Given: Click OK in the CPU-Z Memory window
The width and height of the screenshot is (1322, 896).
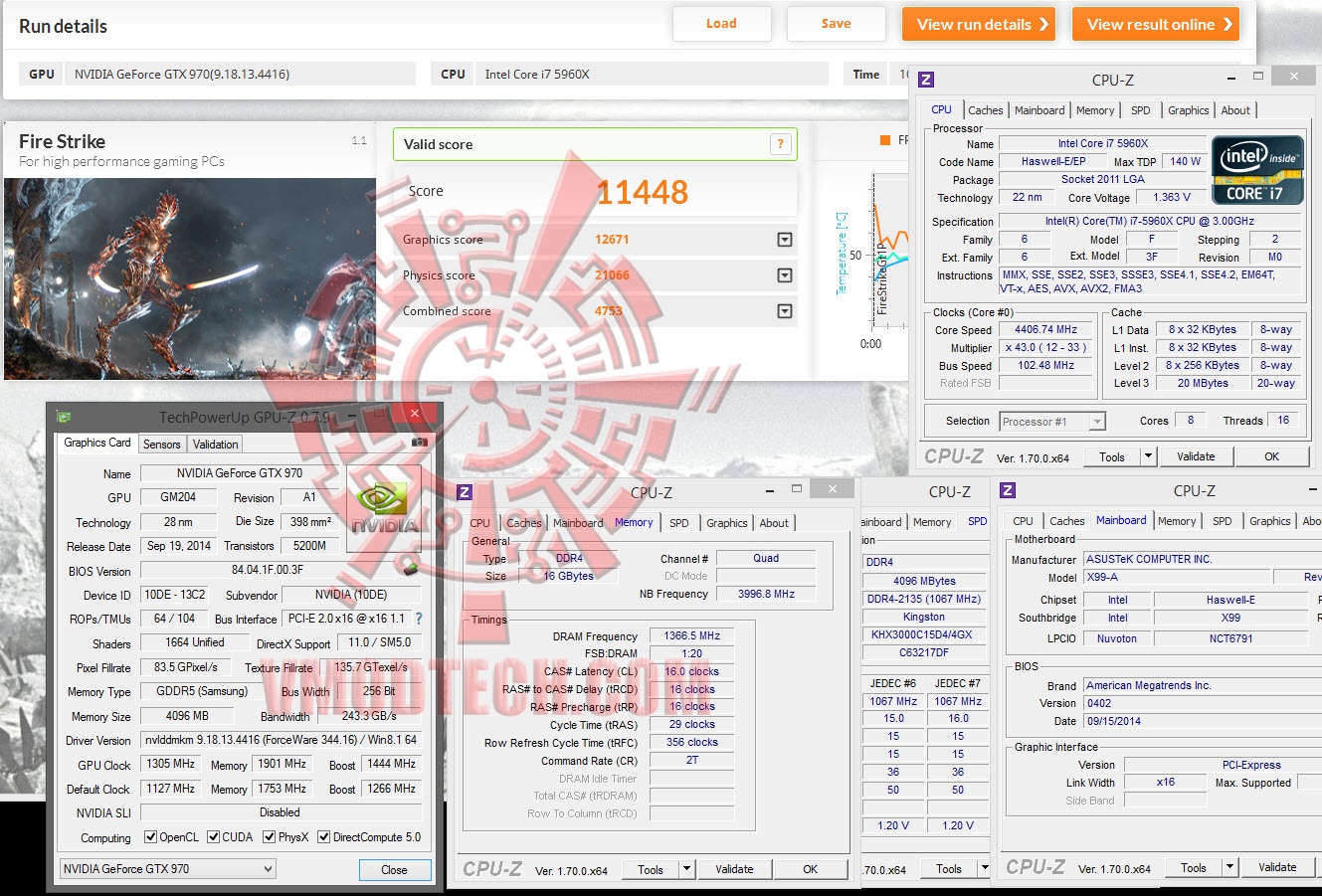Looking at the screenshot, I should (810, 869).
